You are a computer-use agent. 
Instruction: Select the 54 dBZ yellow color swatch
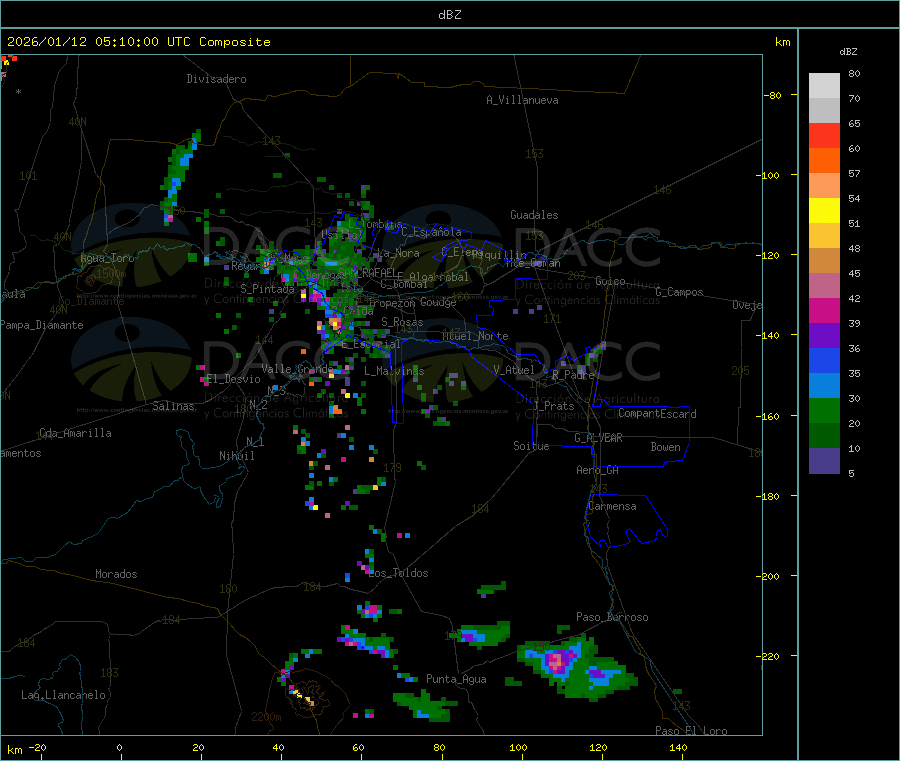point(824,211)
